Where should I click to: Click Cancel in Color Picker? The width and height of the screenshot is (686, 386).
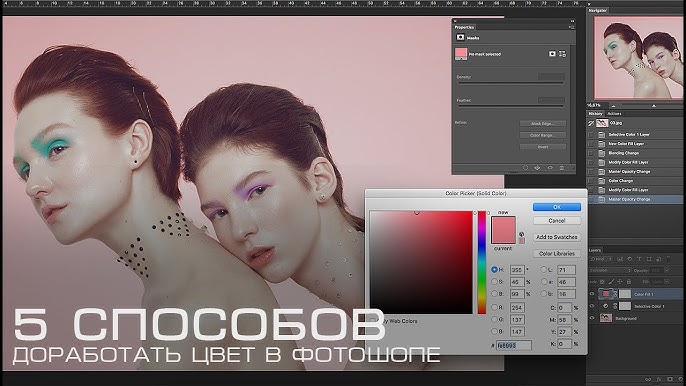coord(556,221)
